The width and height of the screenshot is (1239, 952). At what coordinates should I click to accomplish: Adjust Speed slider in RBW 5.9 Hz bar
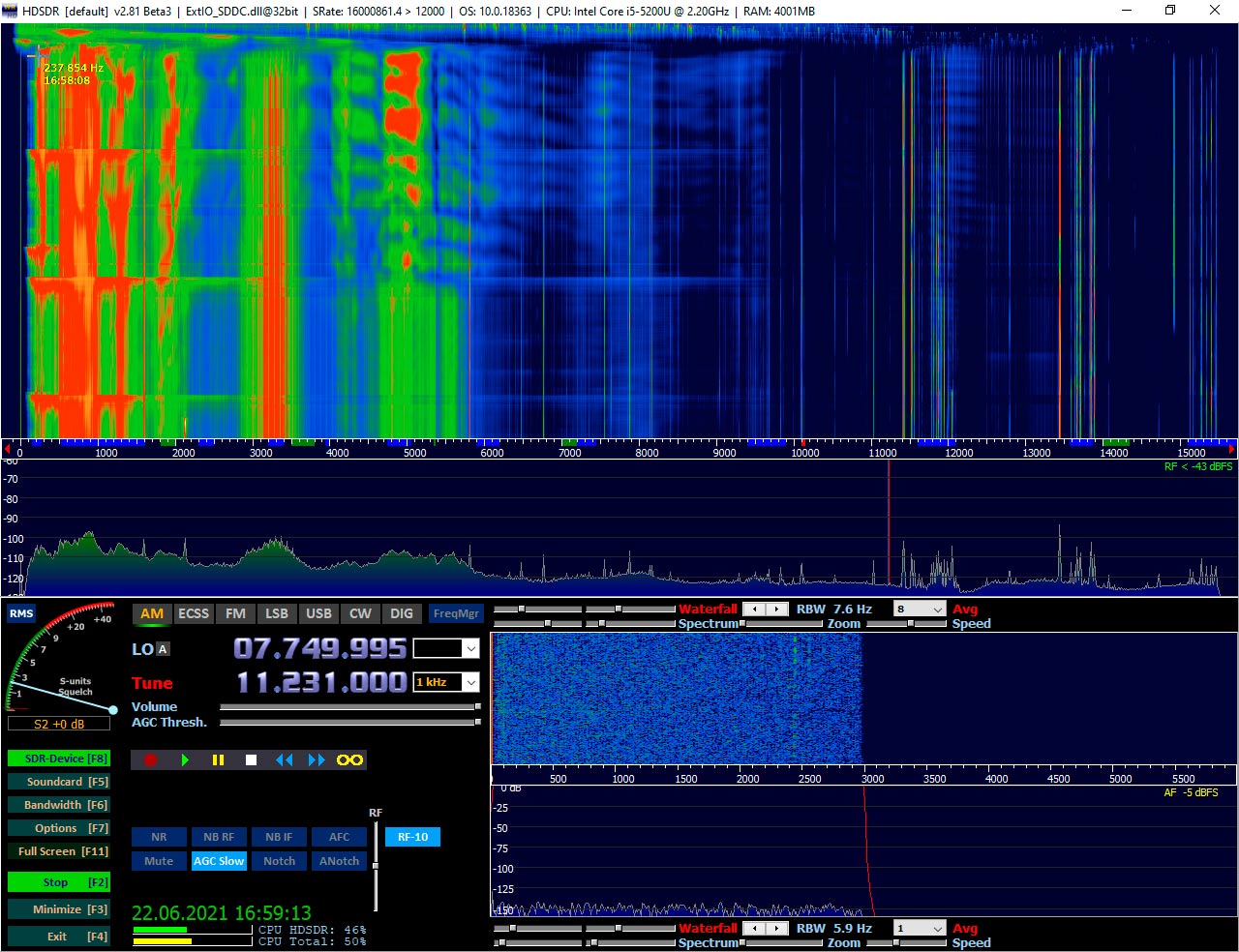[x=906, y=943]
